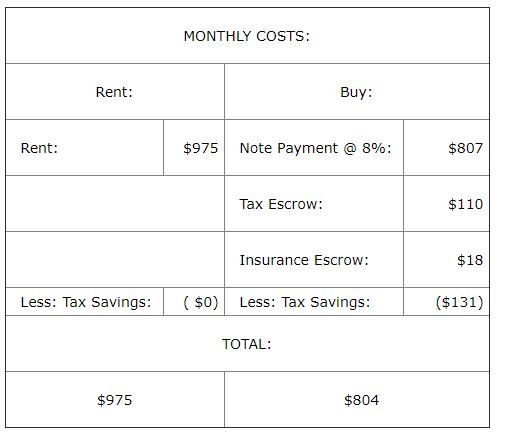Click the Note Payment @ 8% label
Viewport: 528px width, 433px height.
316,148
